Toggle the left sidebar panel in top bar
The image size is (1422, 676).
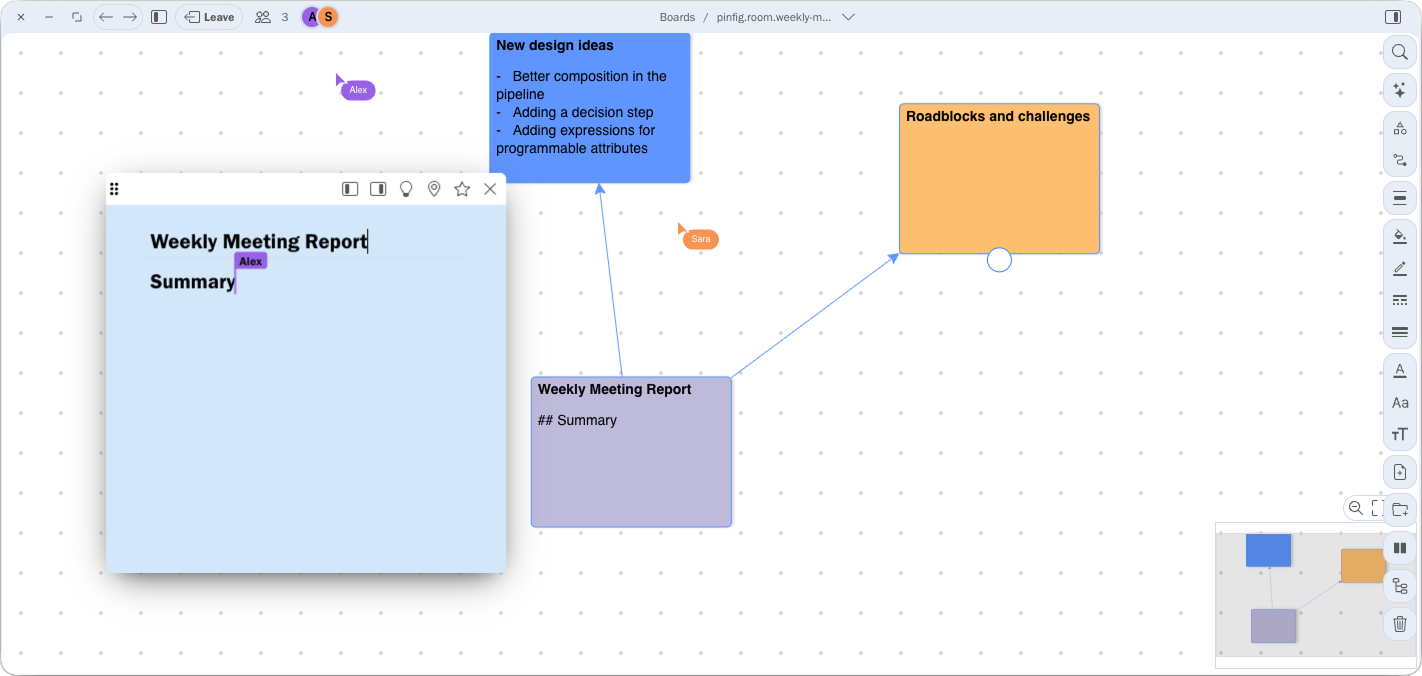pyautogui.click(x=159, y=17)
